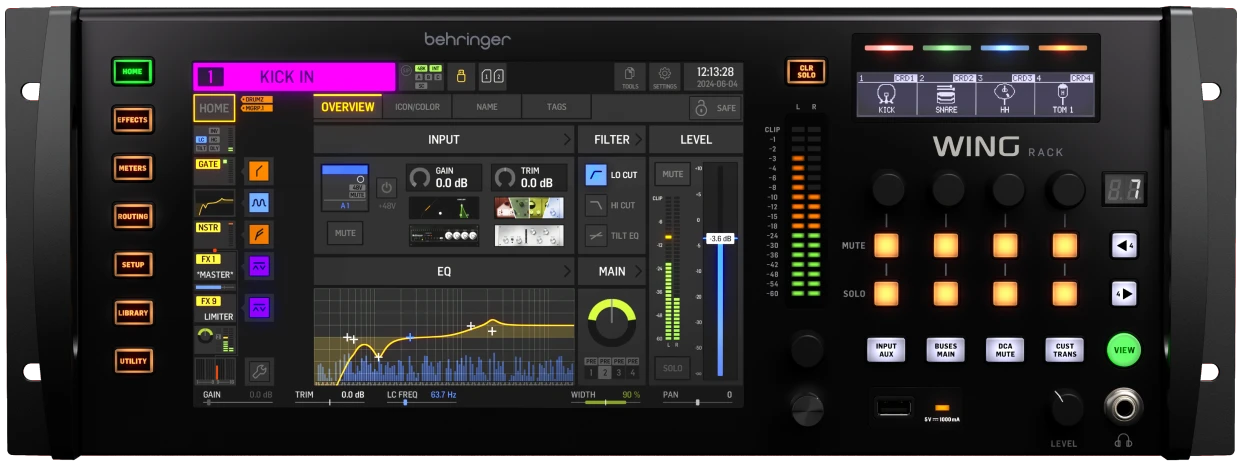Toggle the LO CUT filter
This screenshot has width=1242, height=466.
click(x=596, y=175)
